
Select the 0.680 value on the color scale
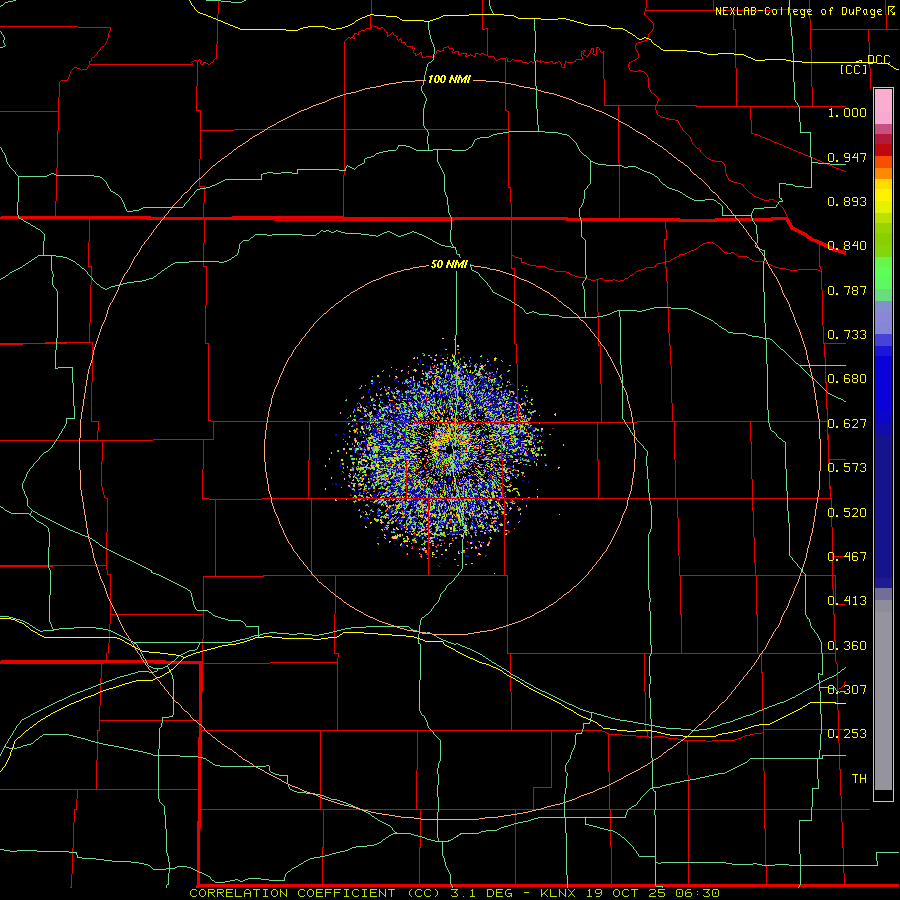click(x=847, y=379)
